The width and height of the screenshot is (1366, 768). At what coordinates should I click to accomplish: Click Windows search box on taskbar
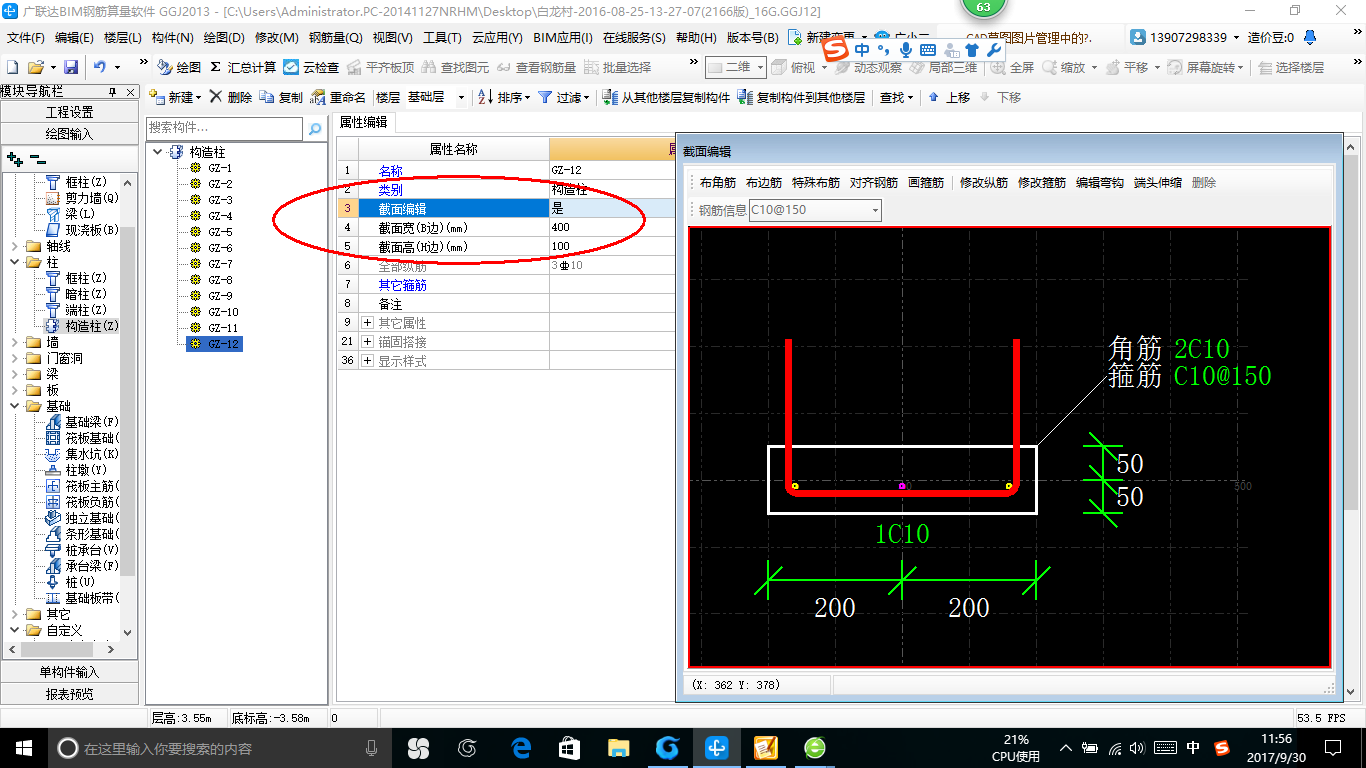point(221,747)
